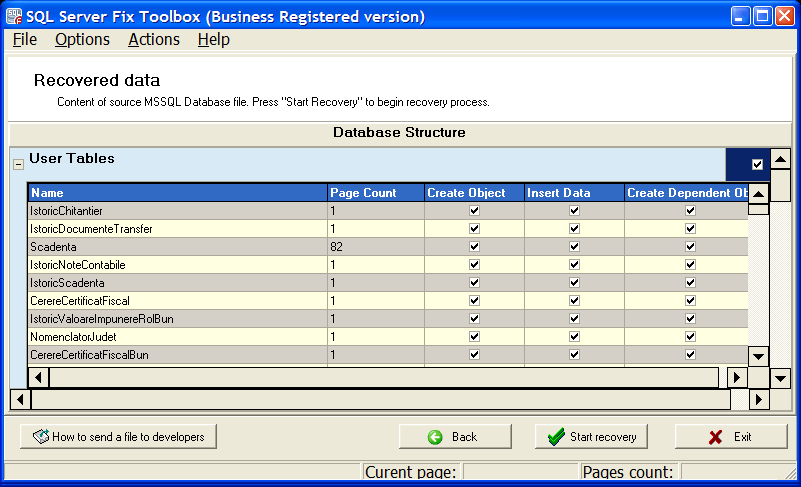Toggle Create Object for IstoricScadenta
This screenshot has width=801, height=487.
474,283
